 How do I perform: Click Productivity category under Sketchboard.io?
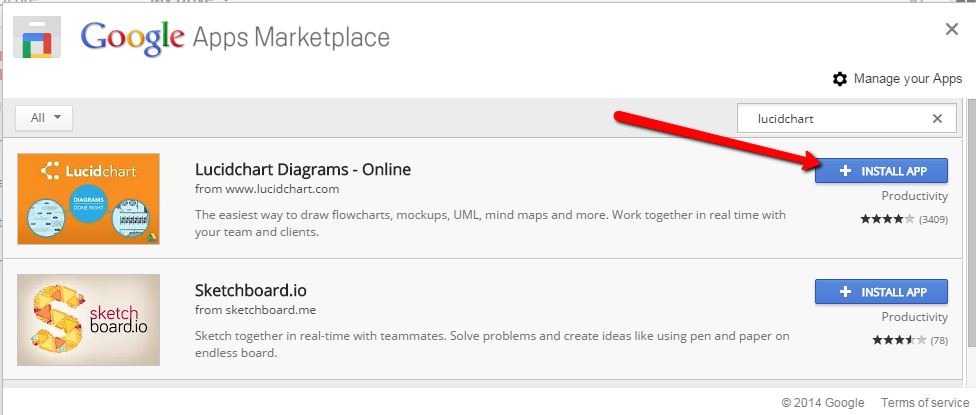pyautogui.click(x=914, y=317)
